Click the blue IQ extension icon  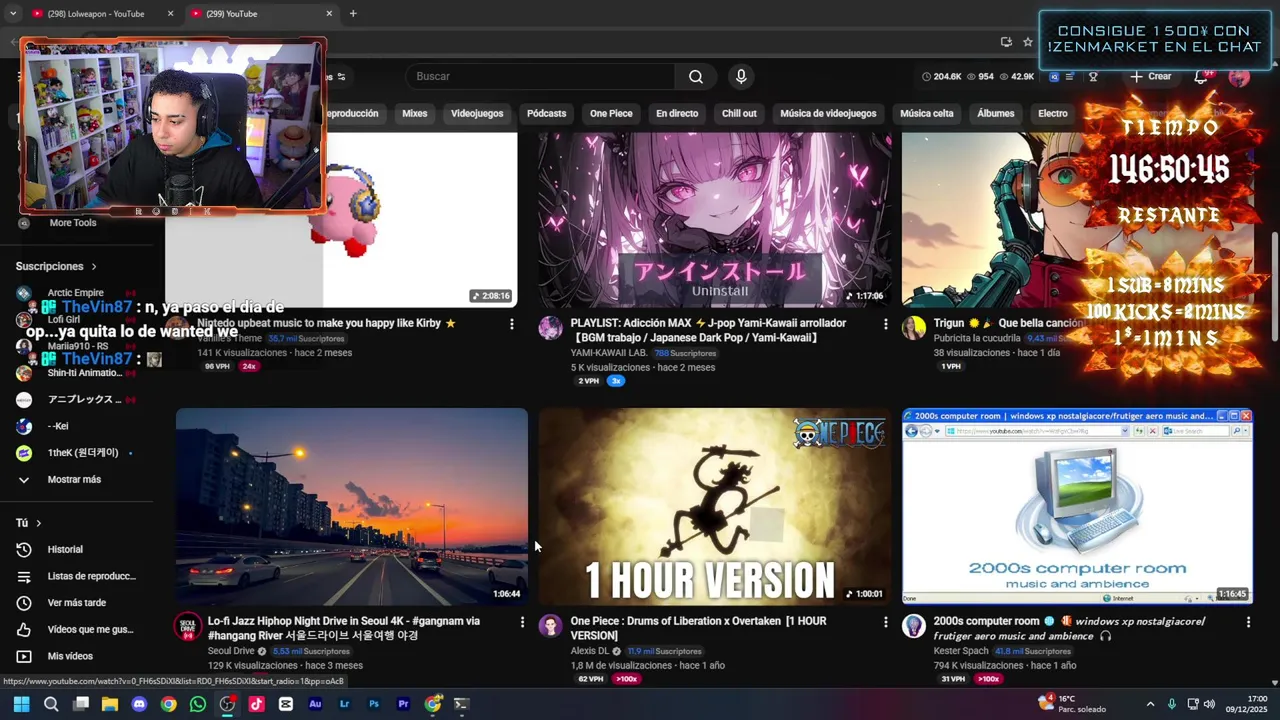(x=1053, y=77)
